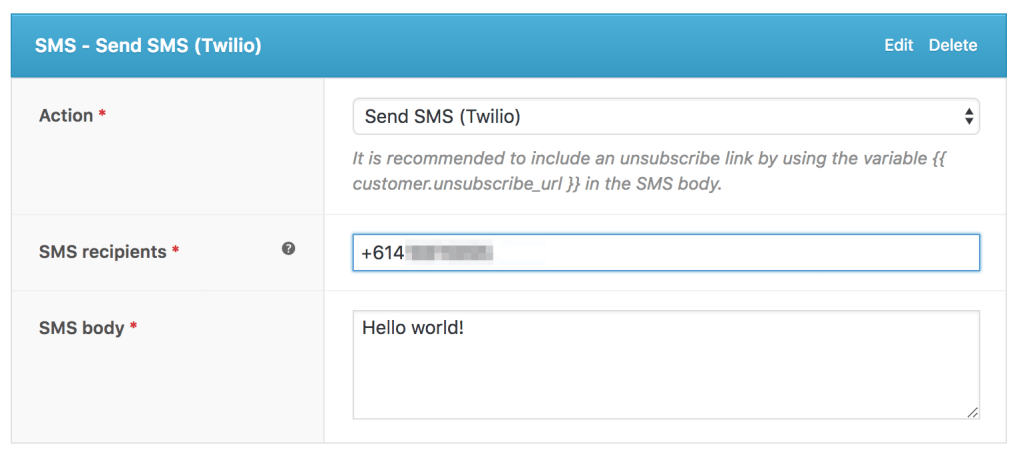Click the red asterisk beside SMS body
The height and width of the screenshot is (461, 1023).
pos(134,328)
